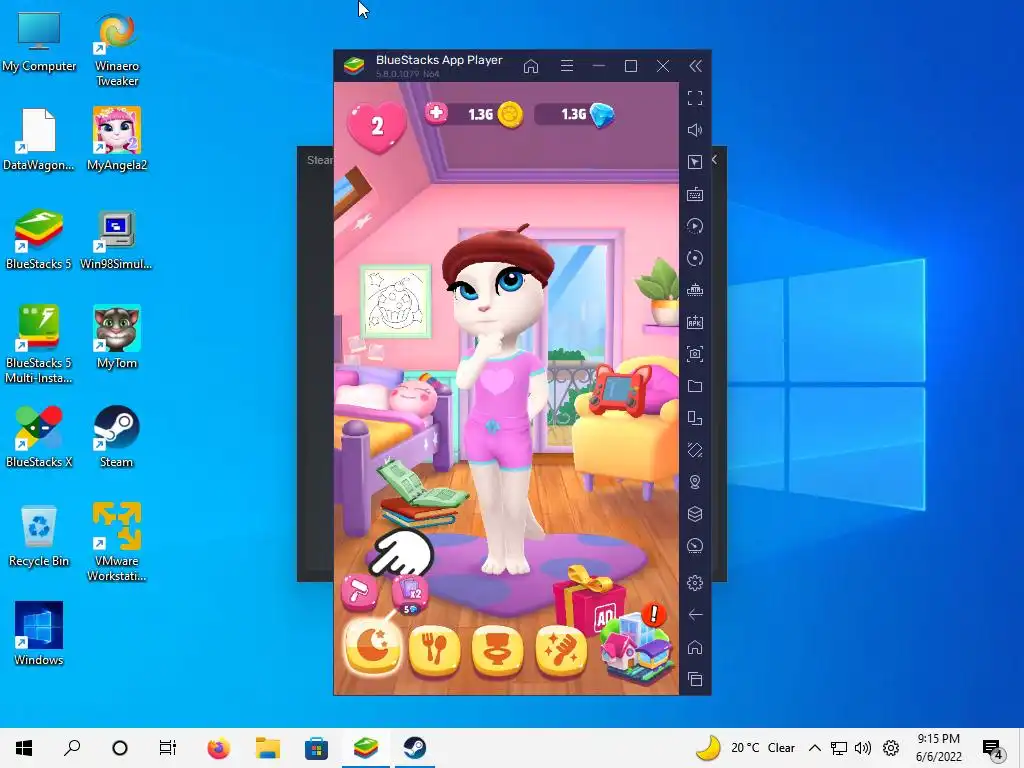Toggle the BlueStacks volume speaker icon
Screen dimensions: 1024x768
point(695,130)
